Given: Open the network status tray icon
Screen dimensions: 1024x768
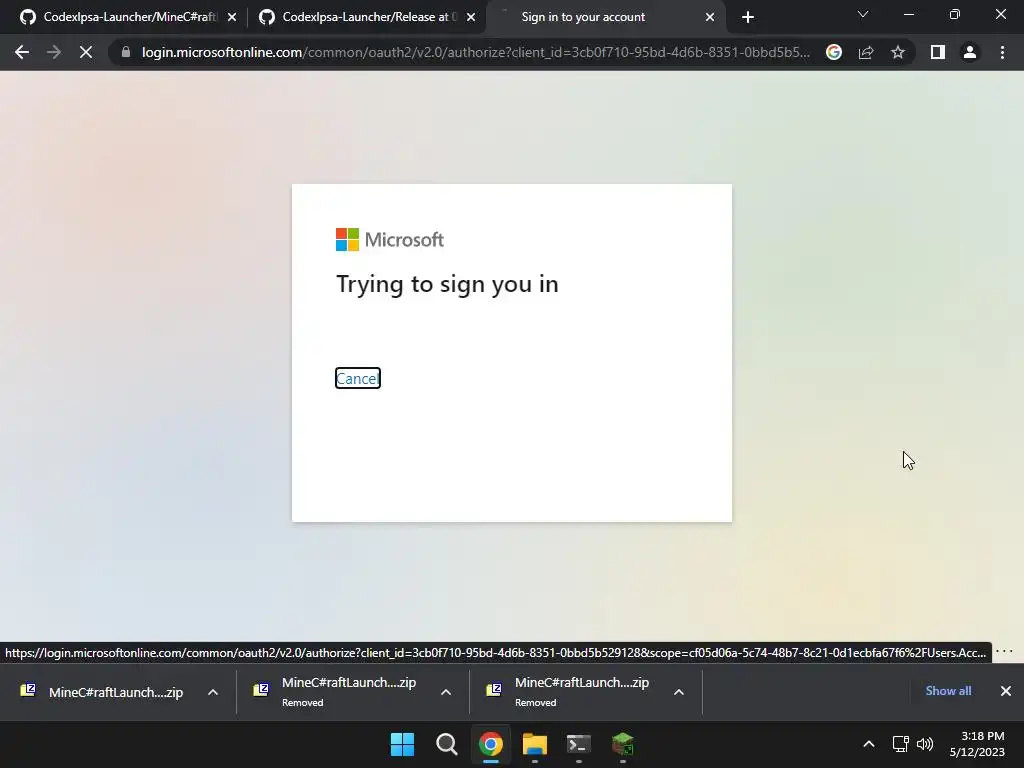Looking at the screenshot, I should (901, 744).
